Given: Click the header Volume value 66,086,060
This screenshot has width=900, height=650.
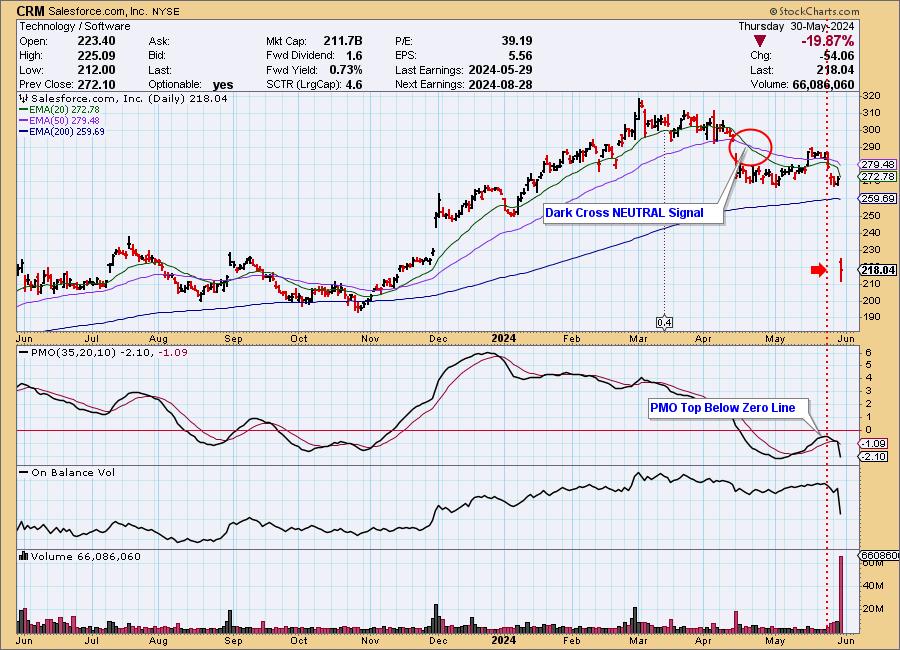Looking at the screenshot, I should pos(823,84).
